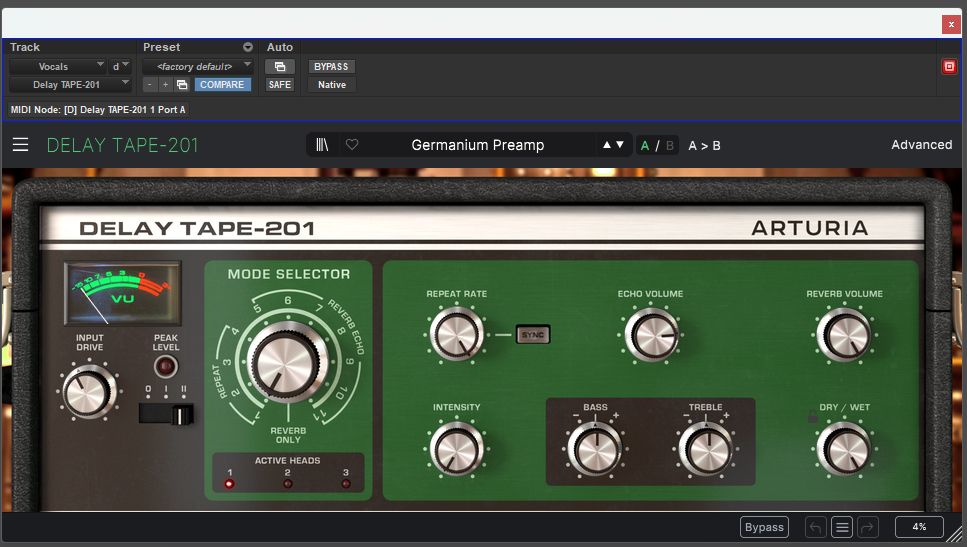Favorite the preset with heart icon
Viewport: 967px width, 547px height.
(x=352, y=145)
